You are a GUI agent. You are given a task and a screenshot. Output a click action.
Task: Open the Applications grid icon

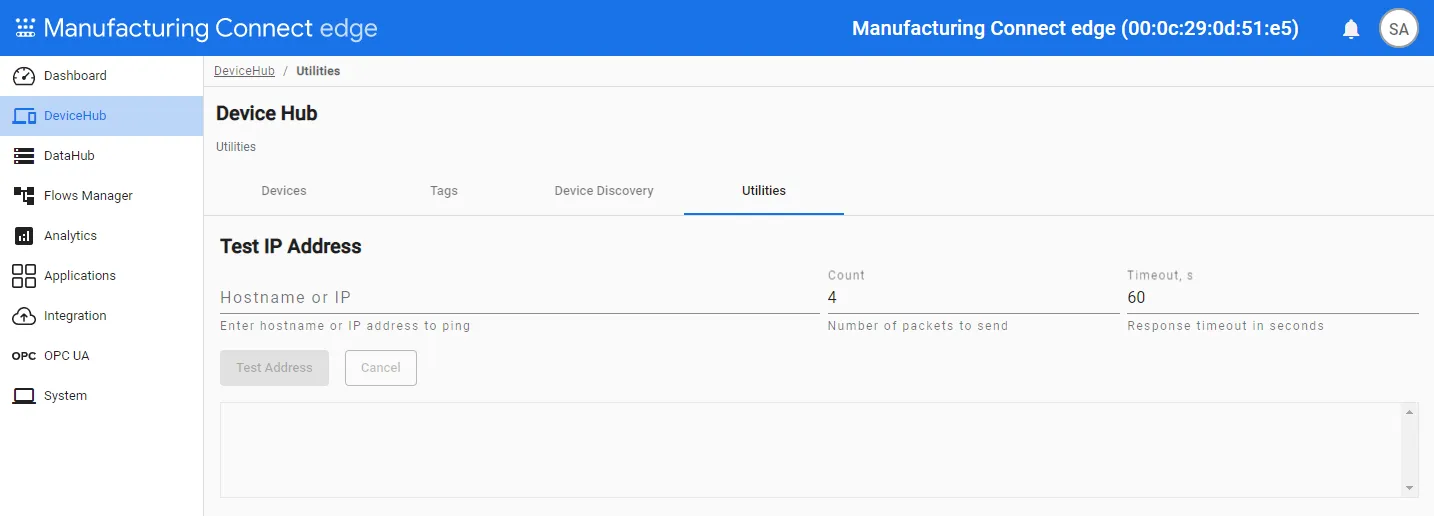24,276
